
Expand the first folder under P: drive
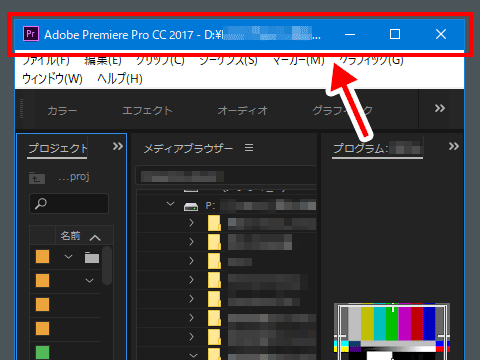(x=191, y=223)
